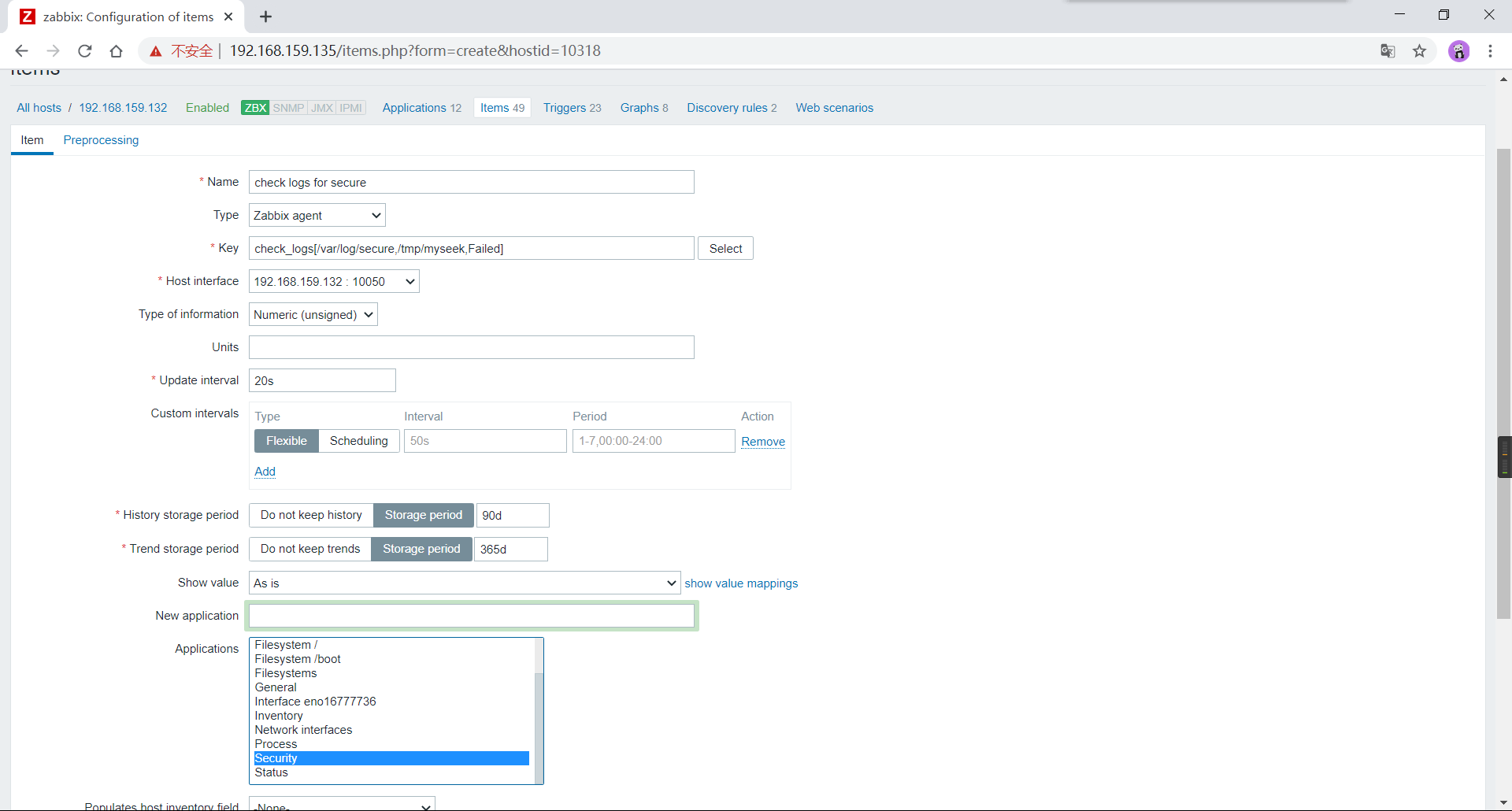Open the Show value dropdown
The width and height of the screenshot is (1512, 811).
click(465, 583)
